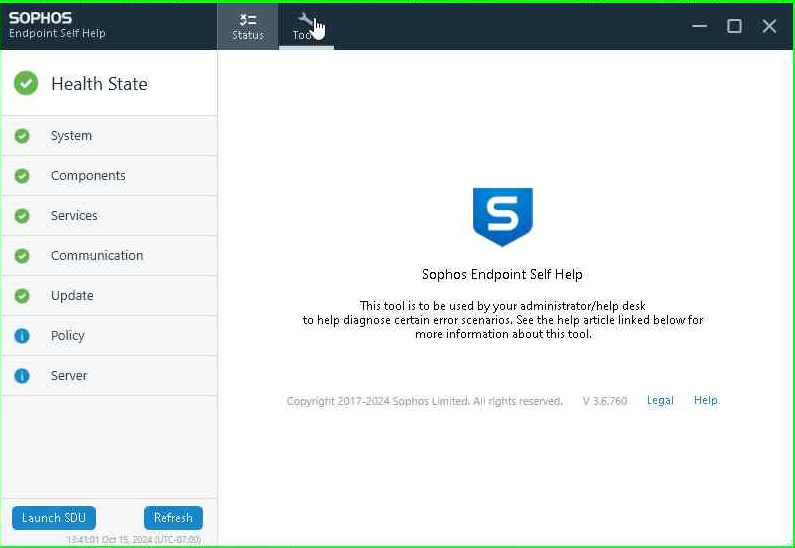Open the Legal link
Viewport: 795px width, 548px height.
(660, 400)
